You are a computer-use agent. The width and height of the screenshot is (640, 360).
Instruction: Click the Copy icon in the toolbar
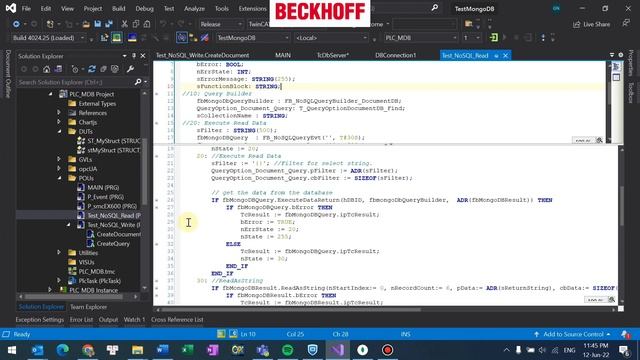136,24
